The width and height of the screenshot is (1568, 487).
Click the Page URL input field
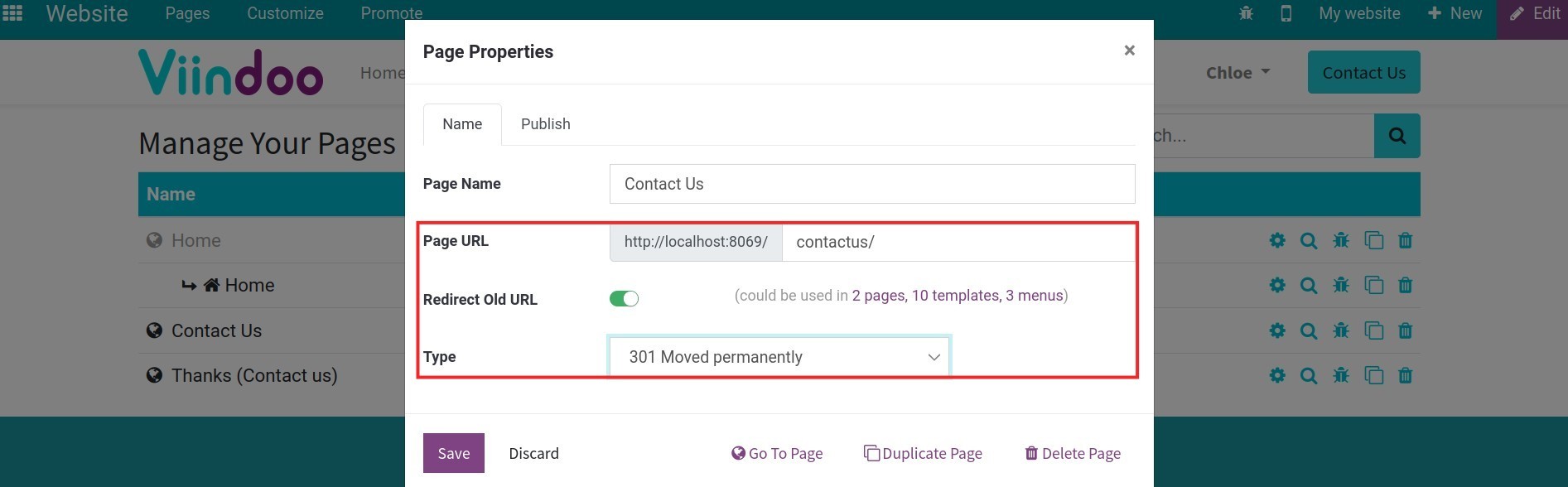(x=958, y=242)
